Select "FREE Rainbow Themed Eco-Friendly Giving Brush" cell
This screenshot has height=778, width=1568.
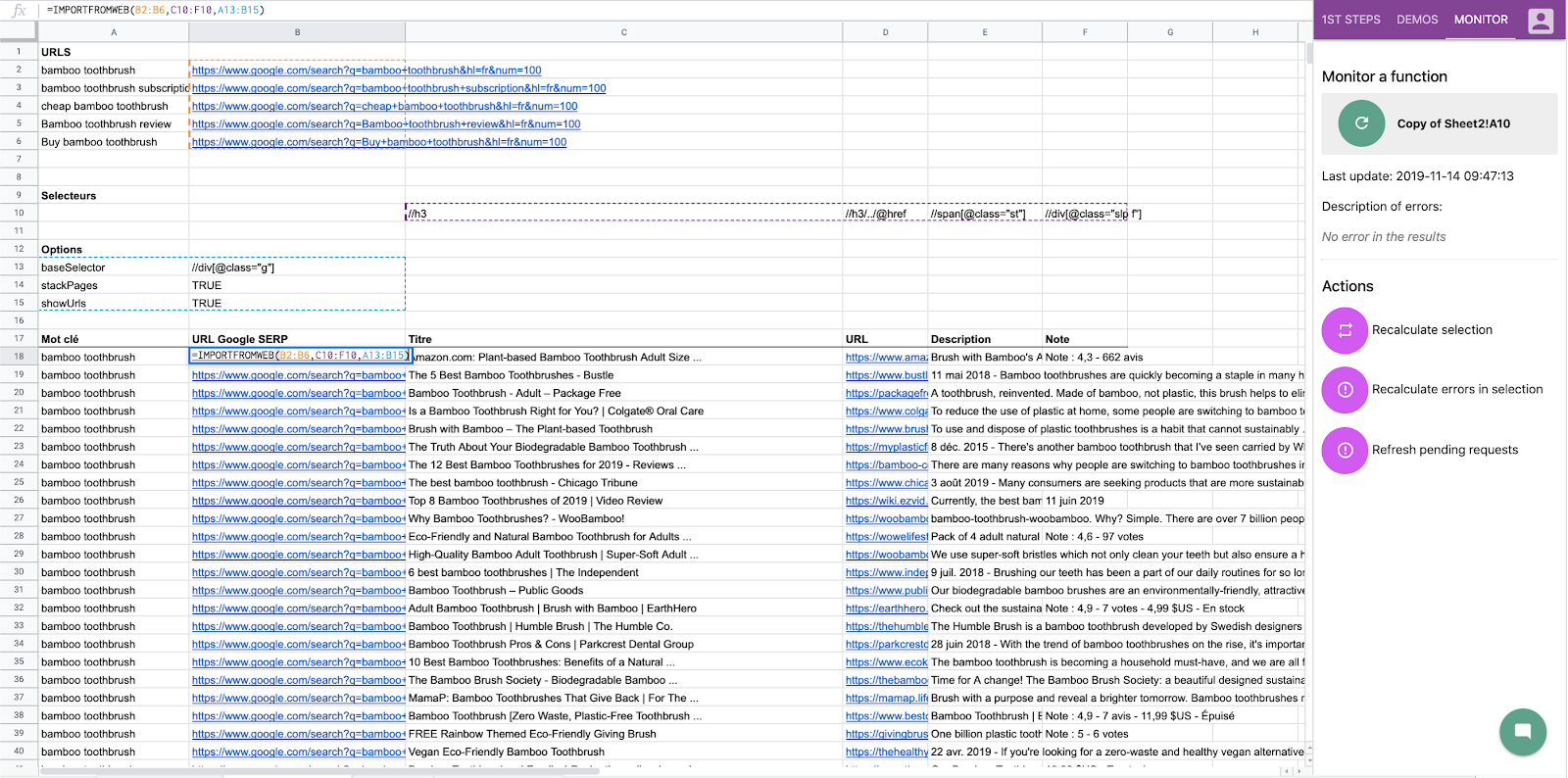(x=624, y=734)
